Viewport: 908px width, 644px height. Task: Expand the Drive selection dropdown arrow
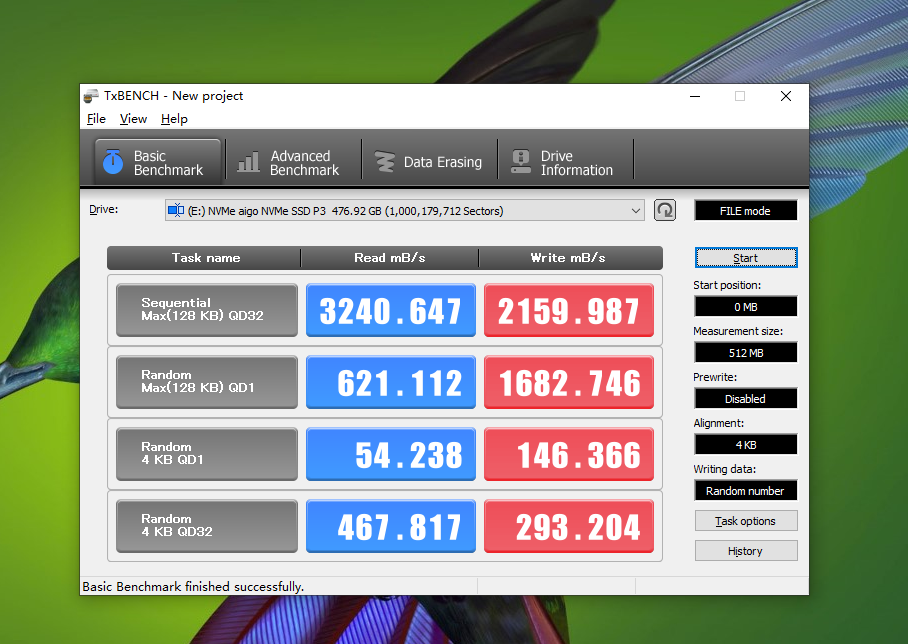point(636,211)
